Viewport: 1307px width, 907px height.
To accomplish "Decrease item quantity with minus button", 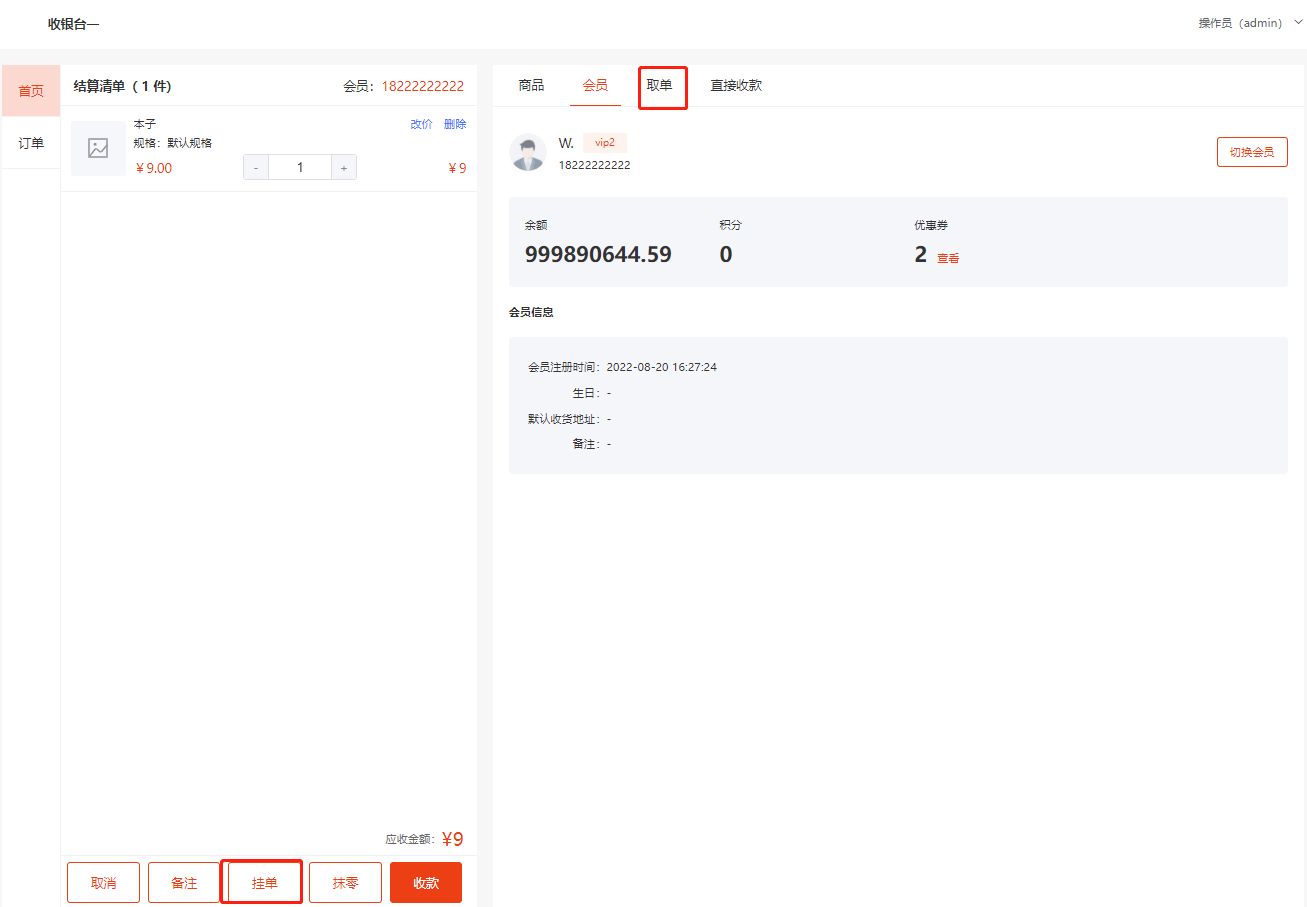I will click(x=256, y=168).
